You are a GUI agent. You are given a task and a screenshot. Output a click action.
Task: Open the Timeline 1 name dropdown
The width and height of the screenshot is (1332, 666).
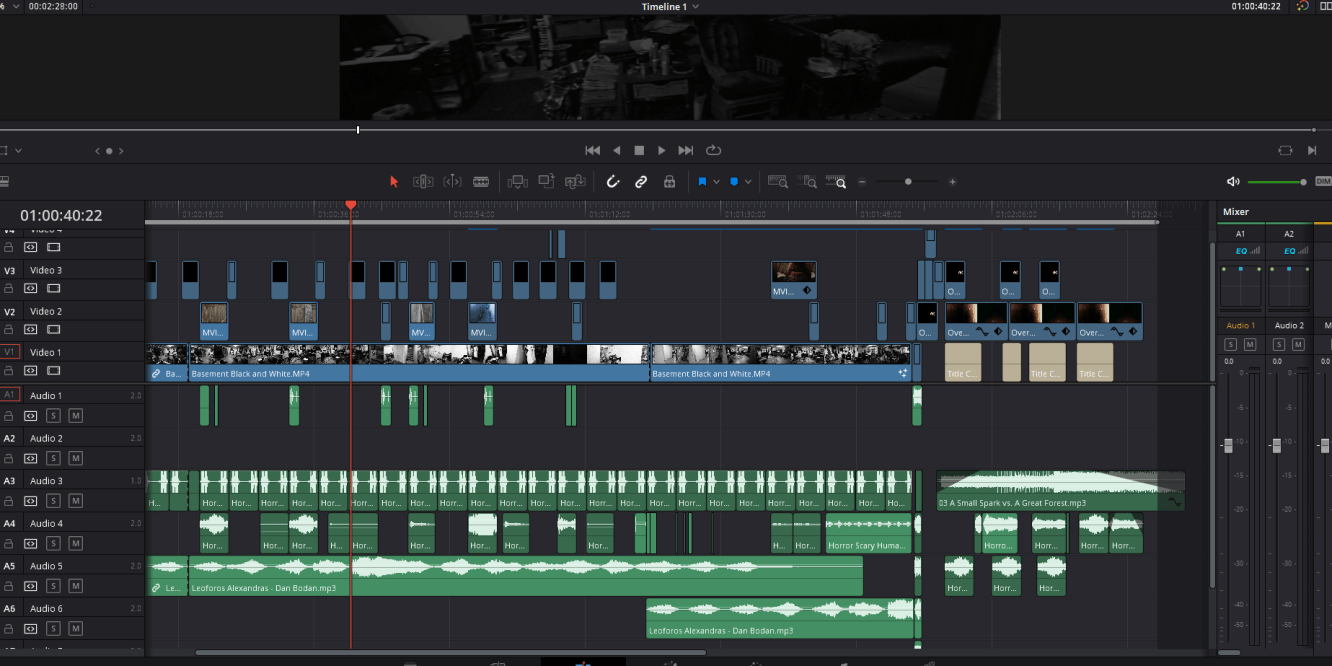[x=696, y=7]
